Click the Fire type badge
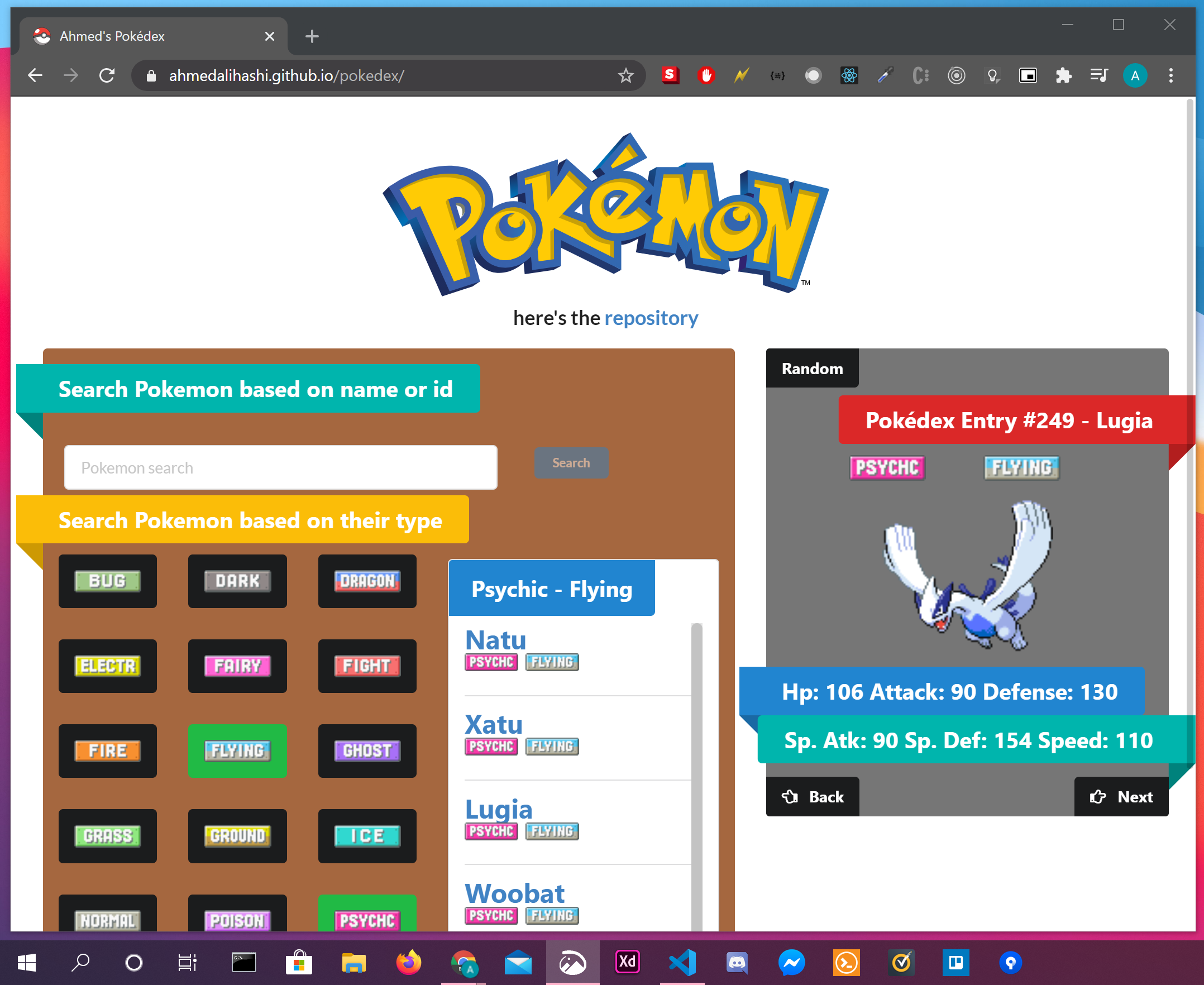The width and height of the screenshot is (1204, 985). (x=107, y=750)
